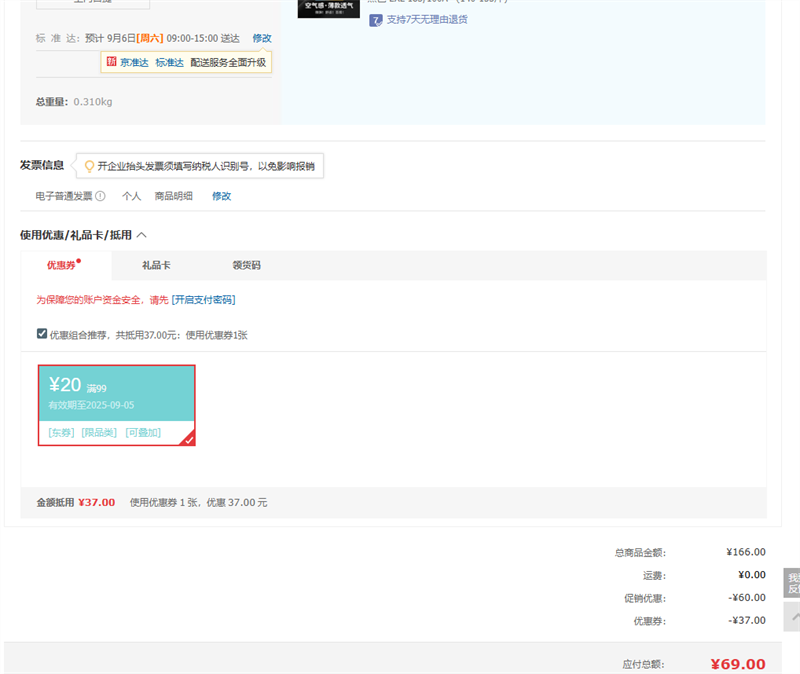Collapse the 使用优惠/礼品卡/抵用 section

pyautogui.click(x=141, y=235)
